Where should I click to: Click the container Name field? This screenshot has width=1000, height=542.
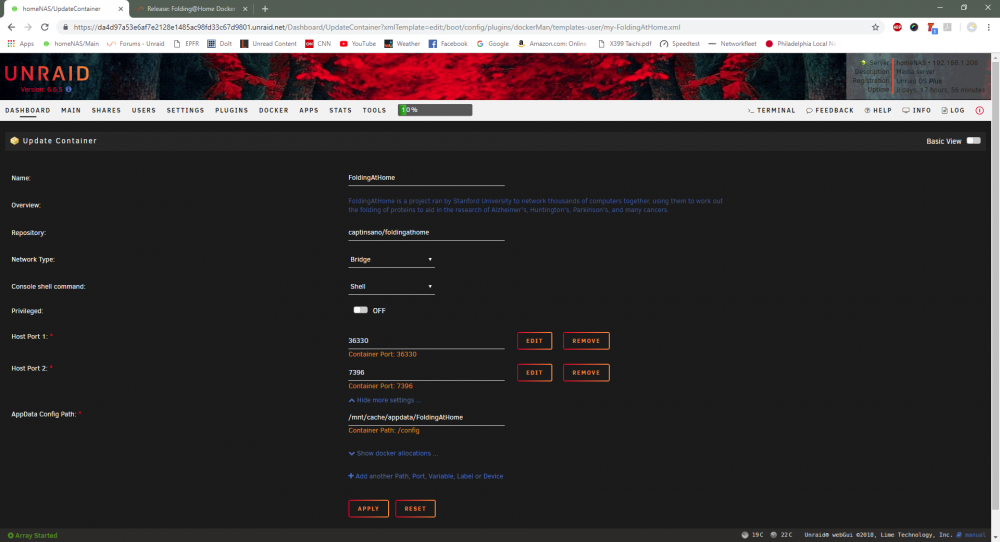(426, 178)
